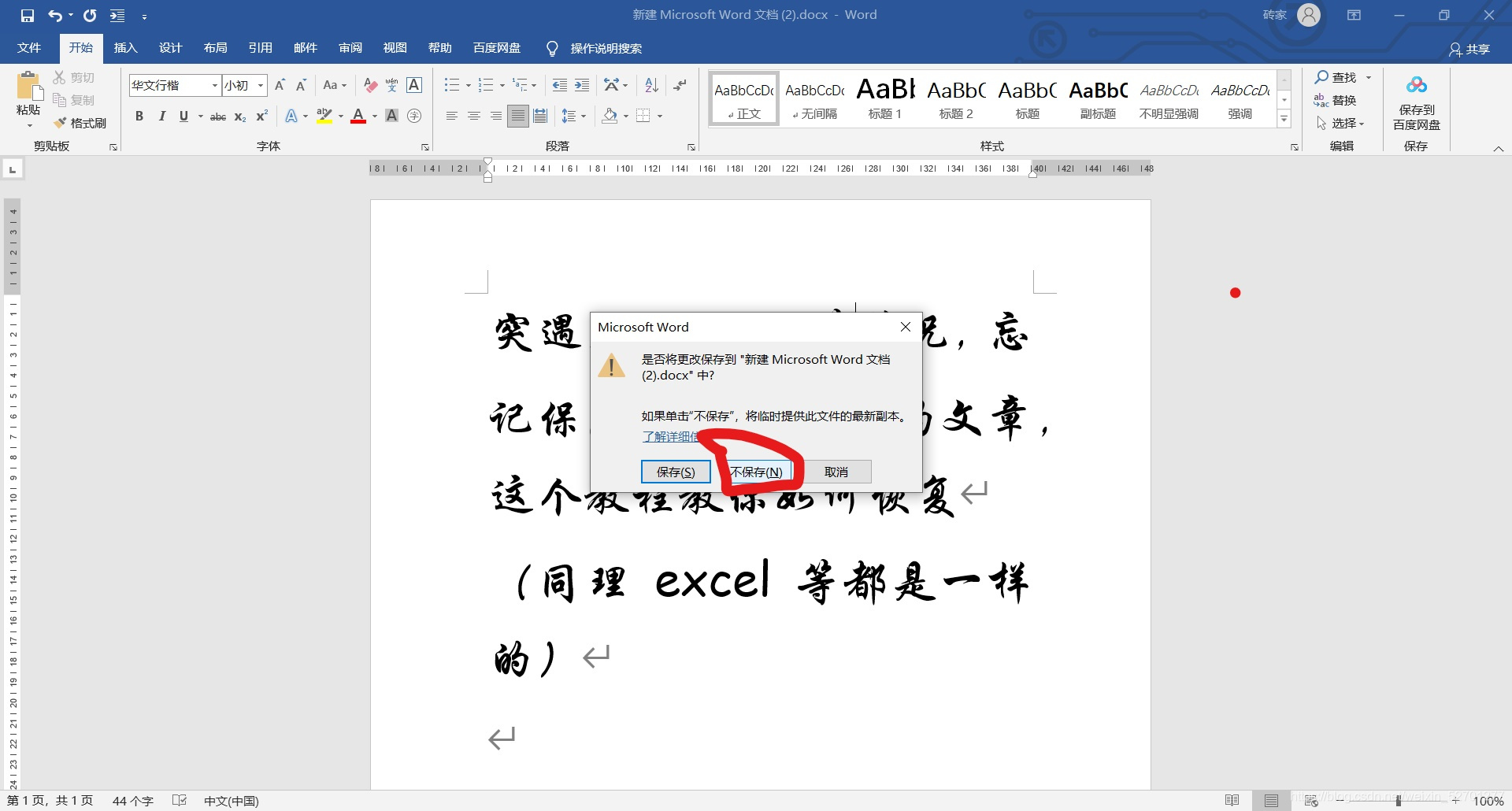Click the Paste clipboard icon
This screenshot has height=811, width=1512.
(x=28, y=87)
